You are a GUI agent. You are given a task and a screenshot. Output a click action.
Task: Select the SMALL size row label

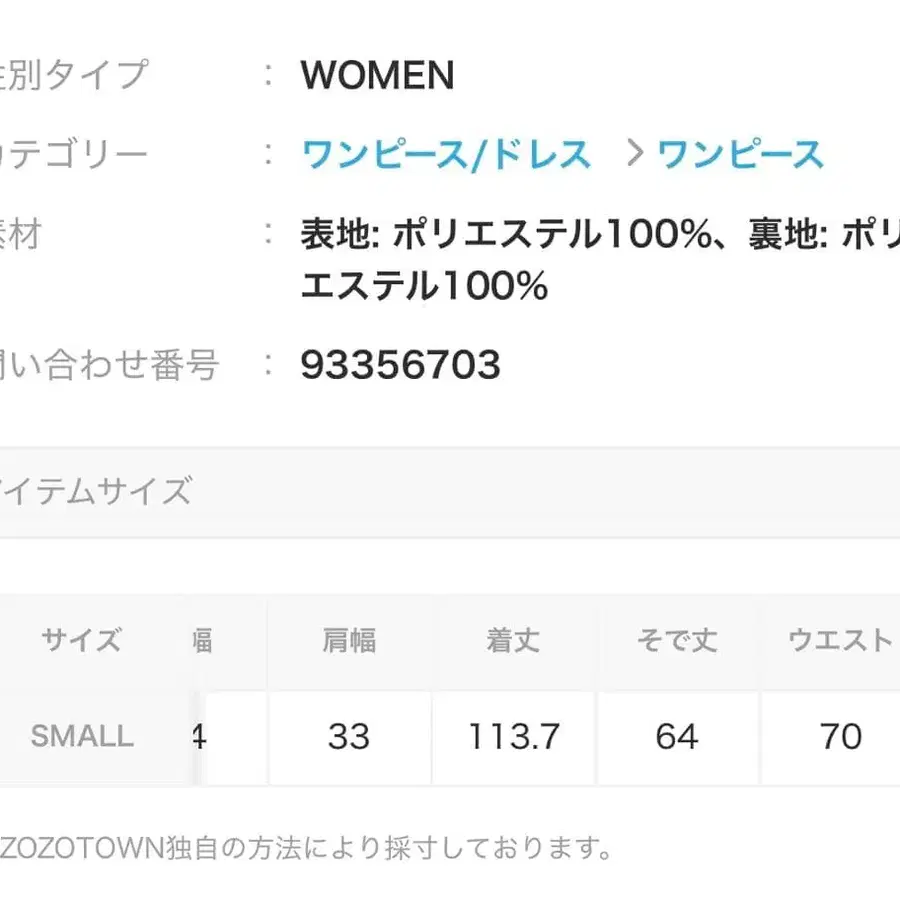click(x=82, y=737)
